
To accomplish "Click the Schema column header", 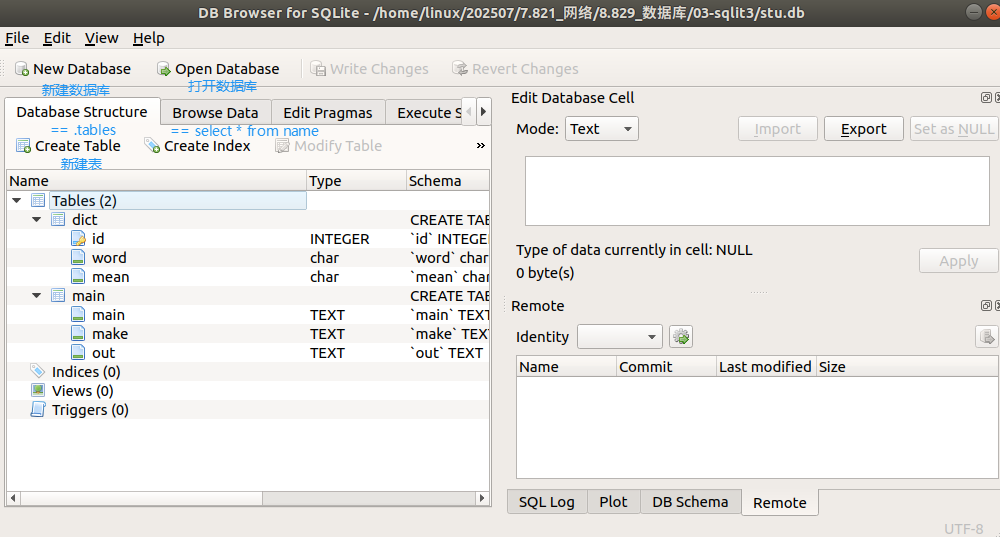I will (448, 181).
